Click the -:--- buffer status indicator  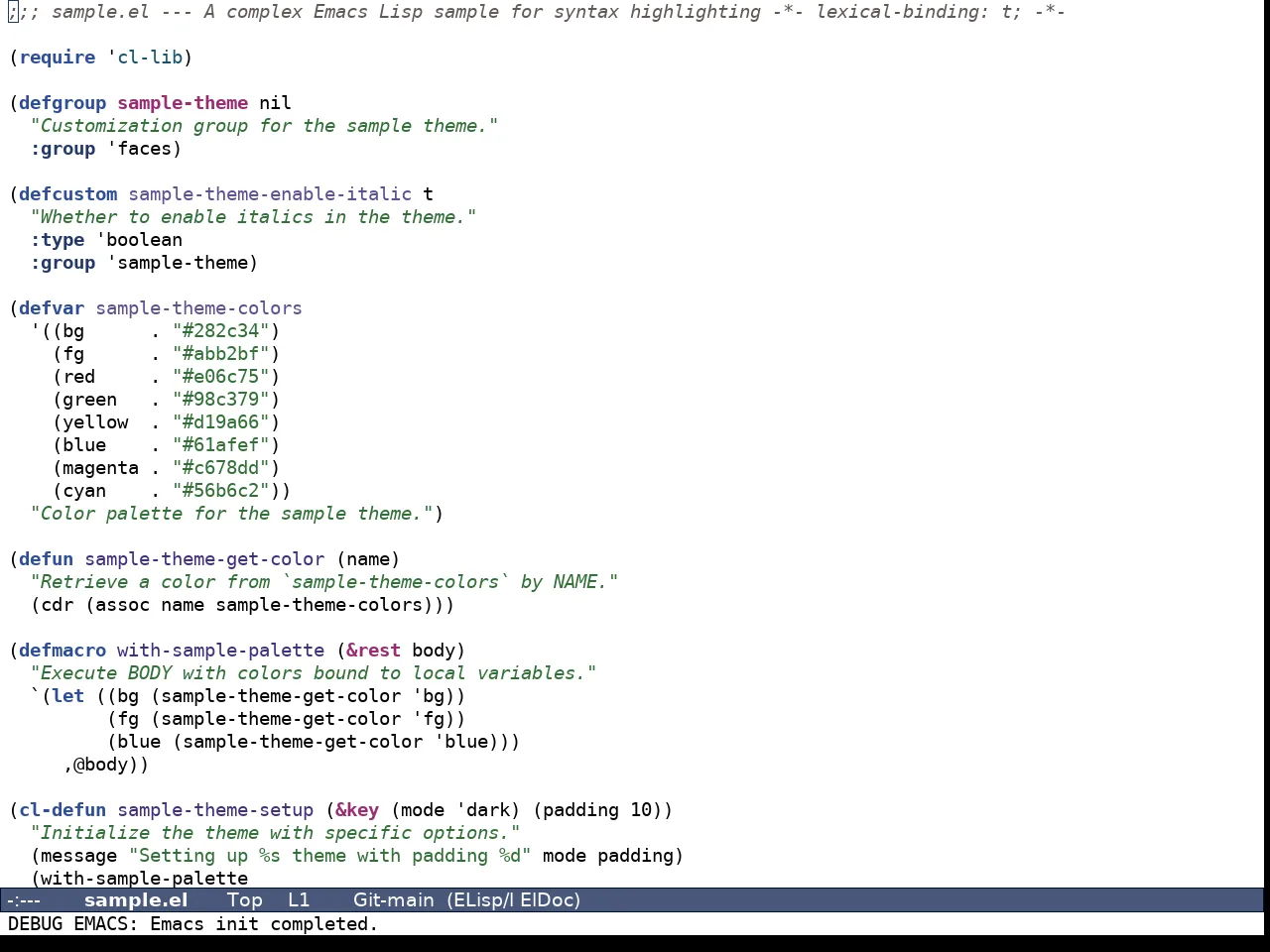(x=24, y=900)
